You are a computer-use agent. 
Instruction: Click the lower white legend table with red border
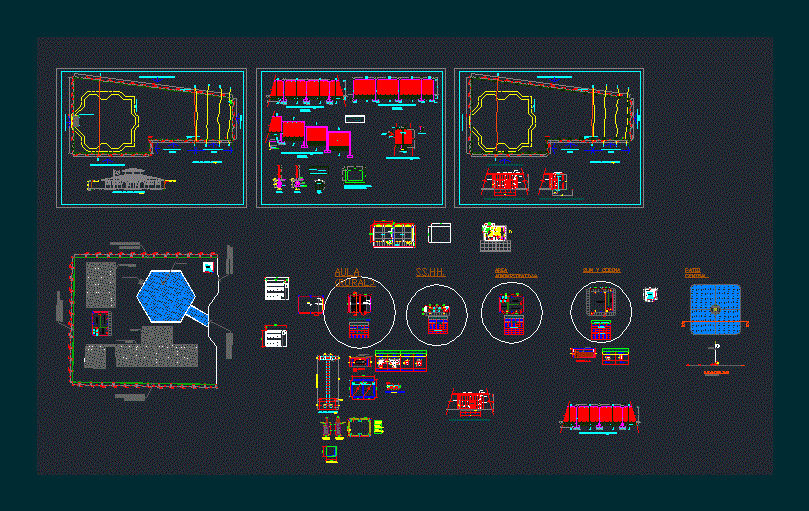pyautogui.click(x=274, y=338)
